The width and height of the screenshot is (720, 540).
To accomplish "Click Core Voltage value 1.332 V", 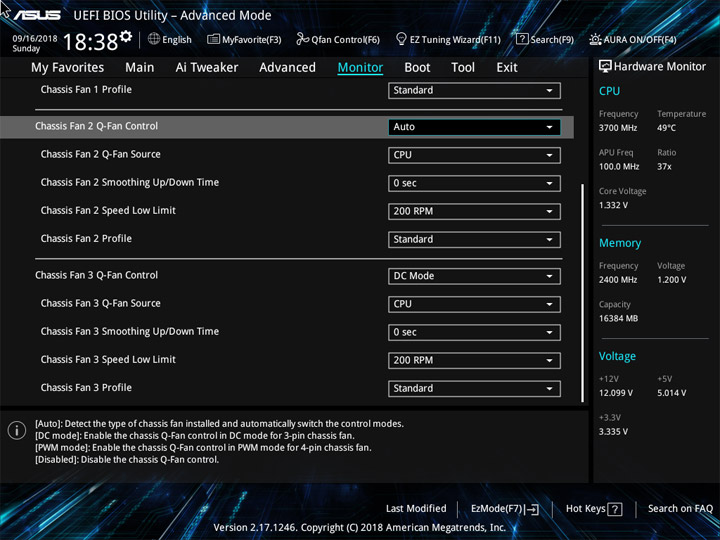I will pyautogui.click(x=613, y=205).
